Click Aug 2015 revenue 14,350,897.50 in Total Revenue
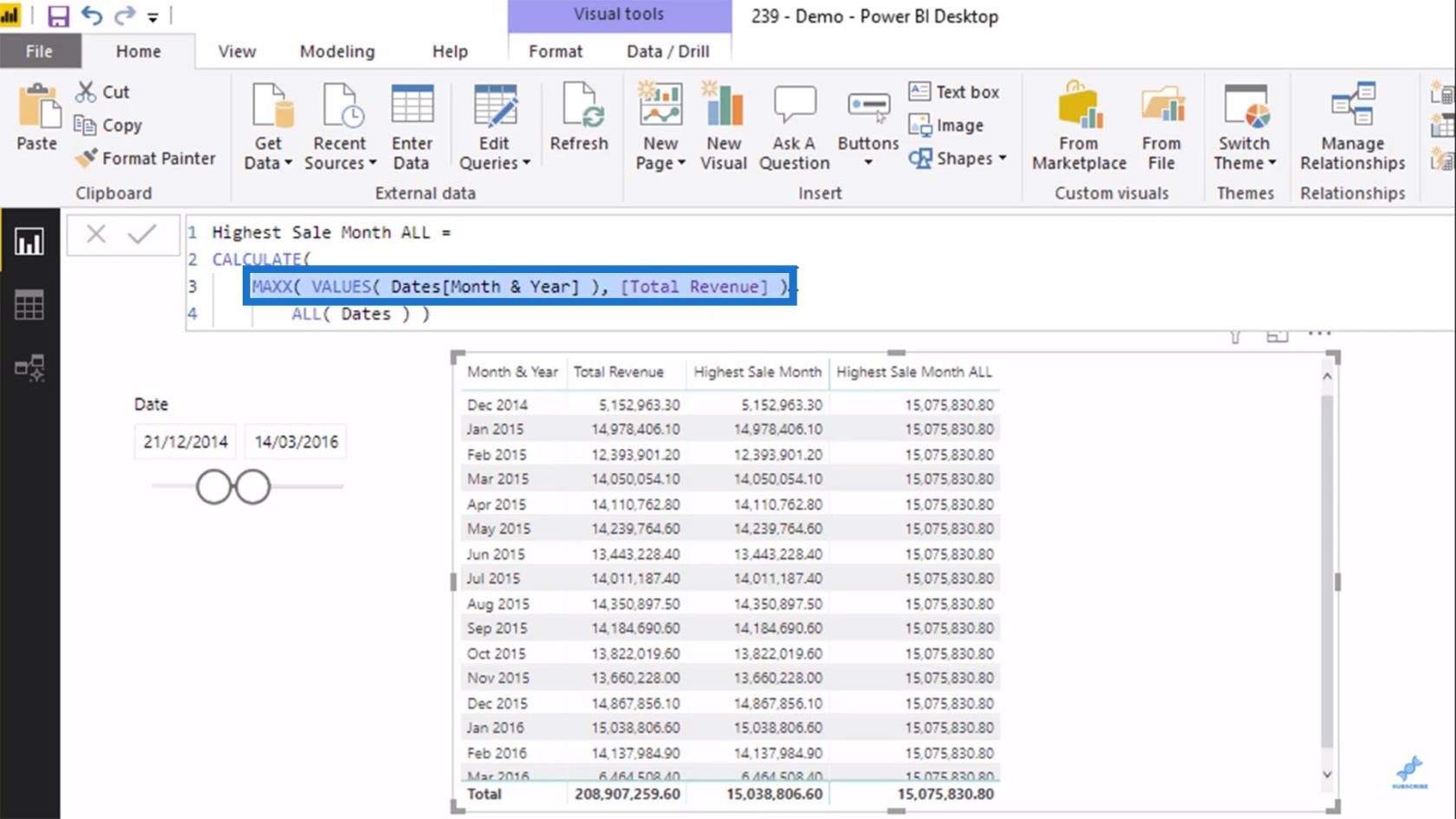The width and height of the screenshot is (1456, 819). 635,604
